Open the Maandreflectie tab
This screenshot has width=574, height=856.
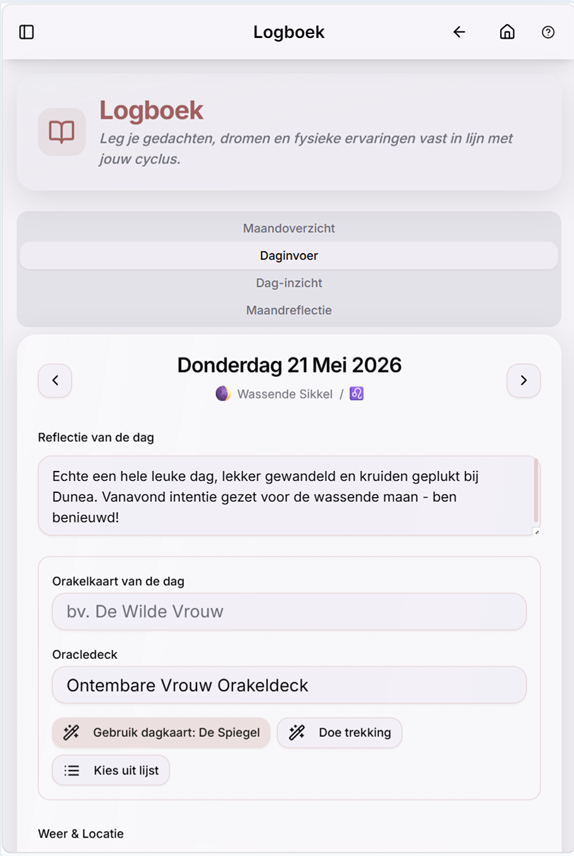pyautogui.click(x=289, y=310)
